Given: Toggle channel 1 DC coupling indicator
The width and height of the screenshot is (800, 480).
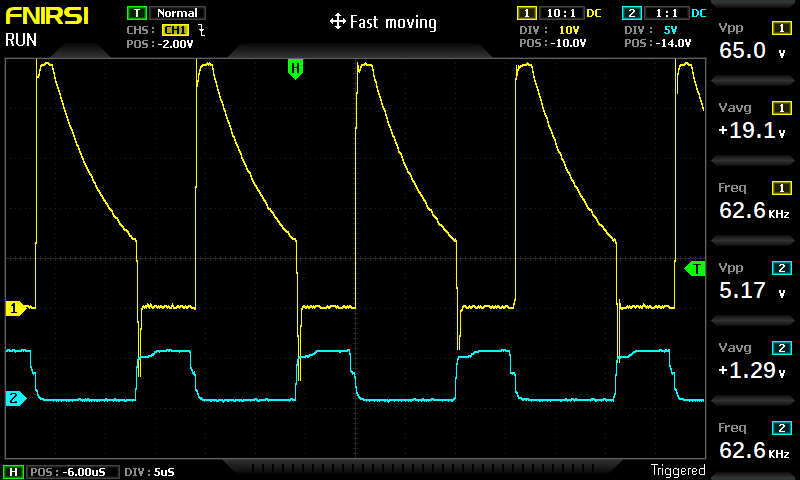Looking at the screenshot, I should (x=594, y=13).
